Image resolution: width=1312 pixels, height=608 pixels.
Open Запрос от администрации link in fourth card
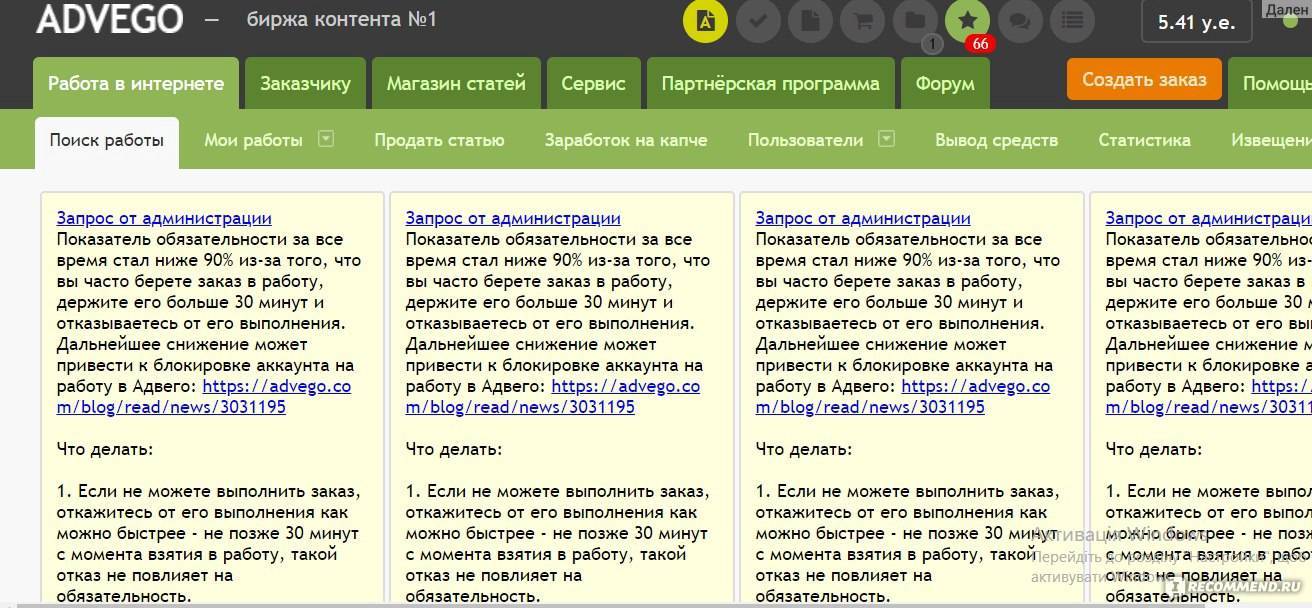pyautogui.click(x=1208, y=218)
